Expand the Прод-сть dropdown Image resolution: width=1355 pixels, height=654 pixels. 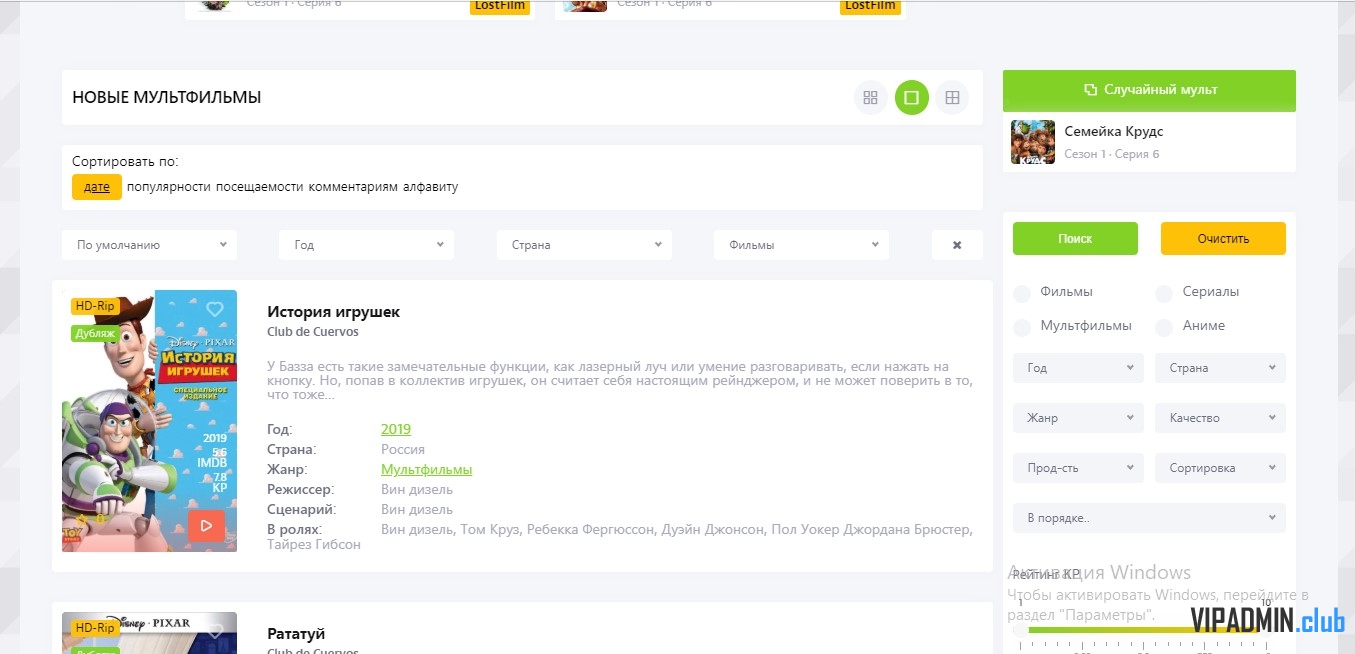pos(1078,468)
